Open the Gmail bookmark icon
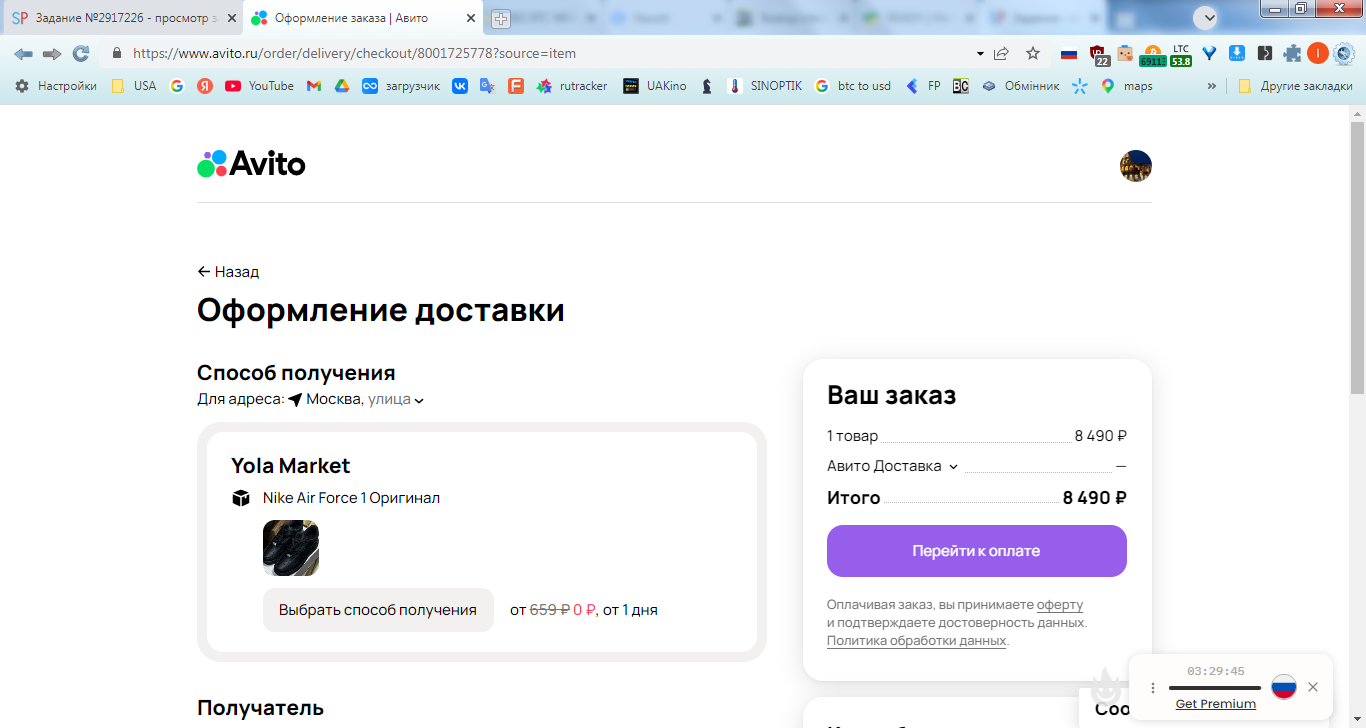 (x=313, y=86)
